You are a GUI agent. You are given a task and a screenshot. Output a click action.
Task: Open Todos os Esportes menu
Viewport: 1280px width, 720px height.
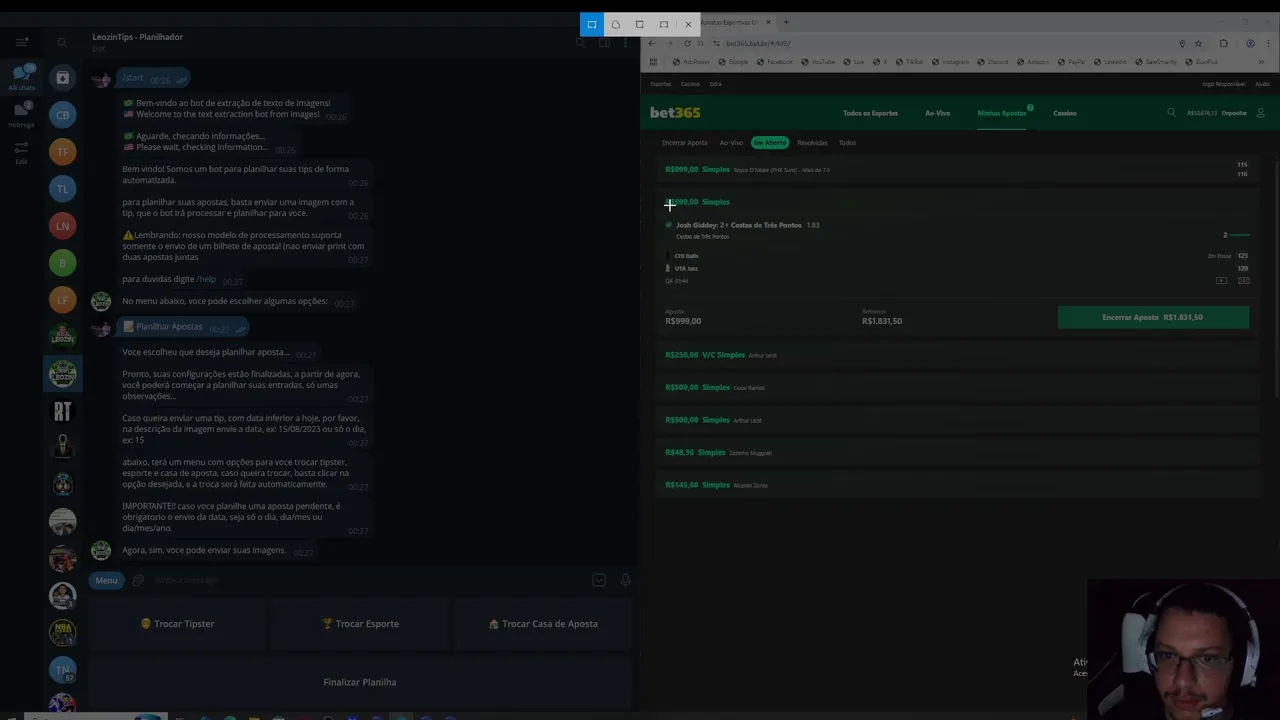870,113
